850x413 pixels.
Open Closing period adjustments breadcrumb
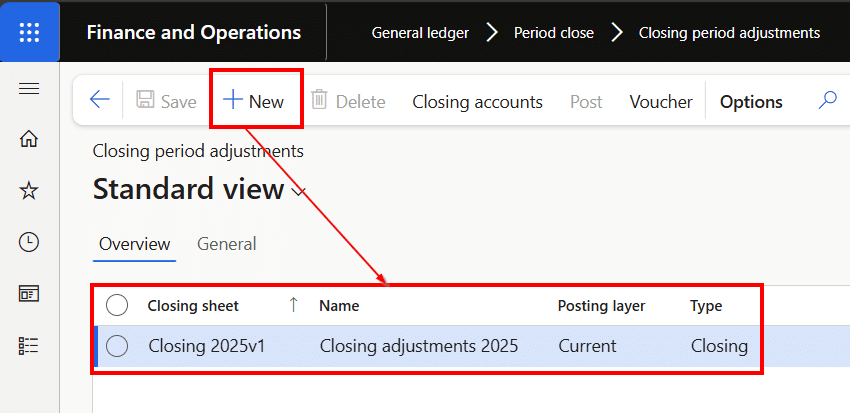tap(729, 33)
